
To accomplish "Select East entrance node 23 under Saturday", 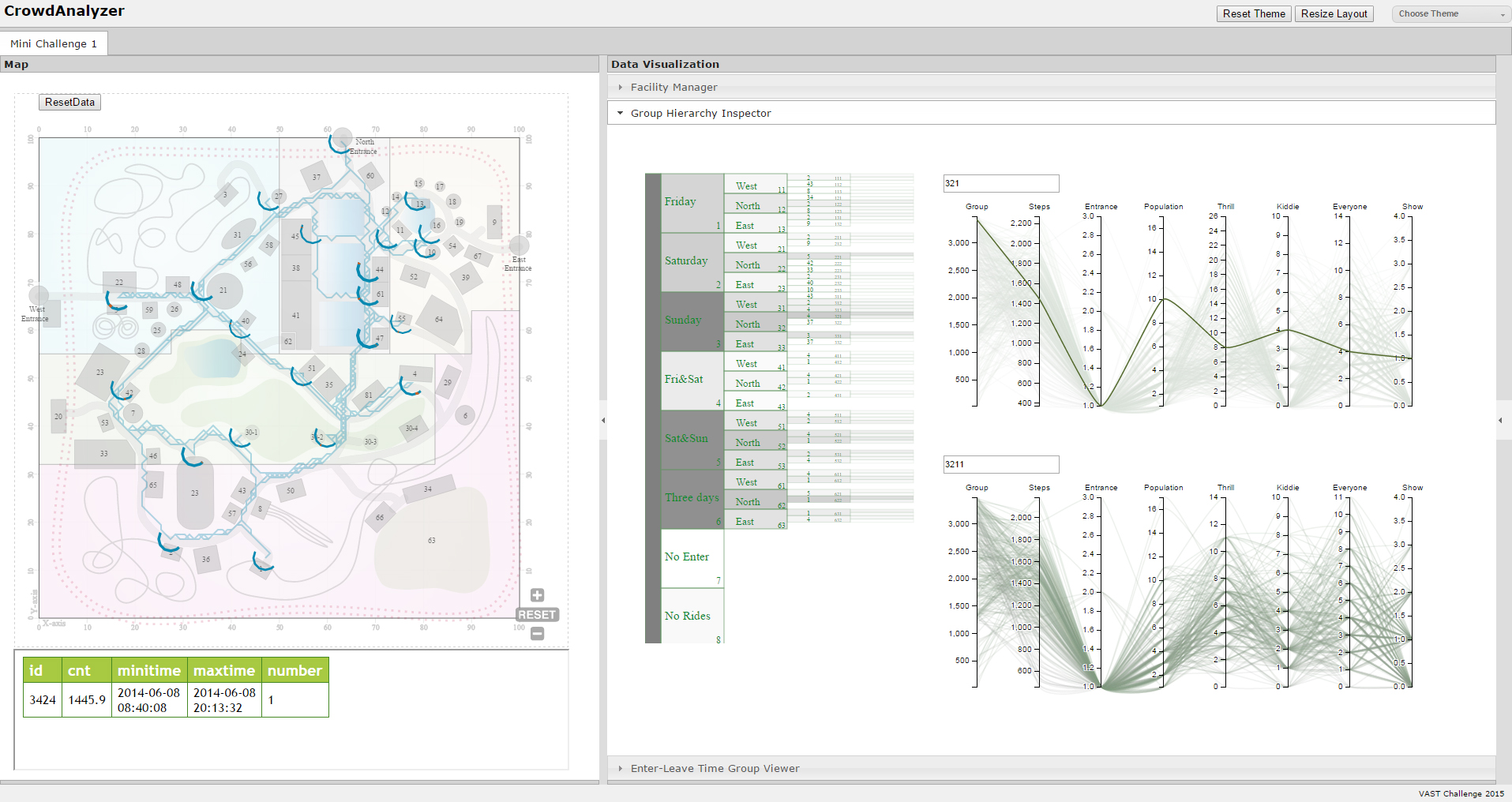I will [756, 283].
